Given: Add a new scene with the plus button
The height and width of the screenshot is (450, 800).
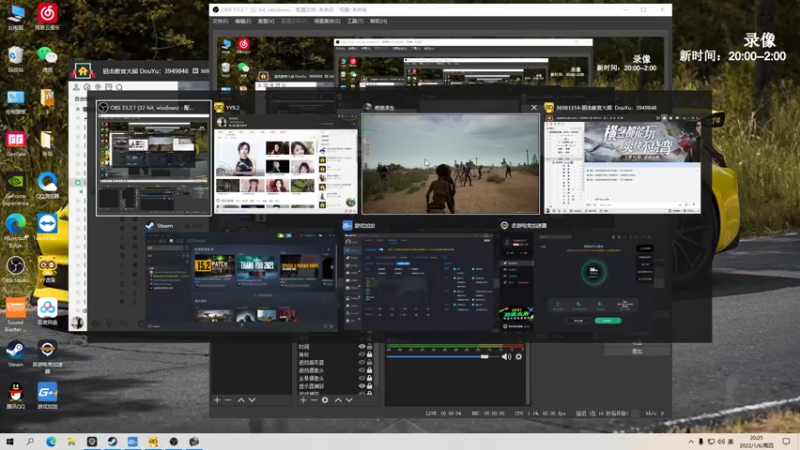Looking at the screenshot, I should 216,400.
